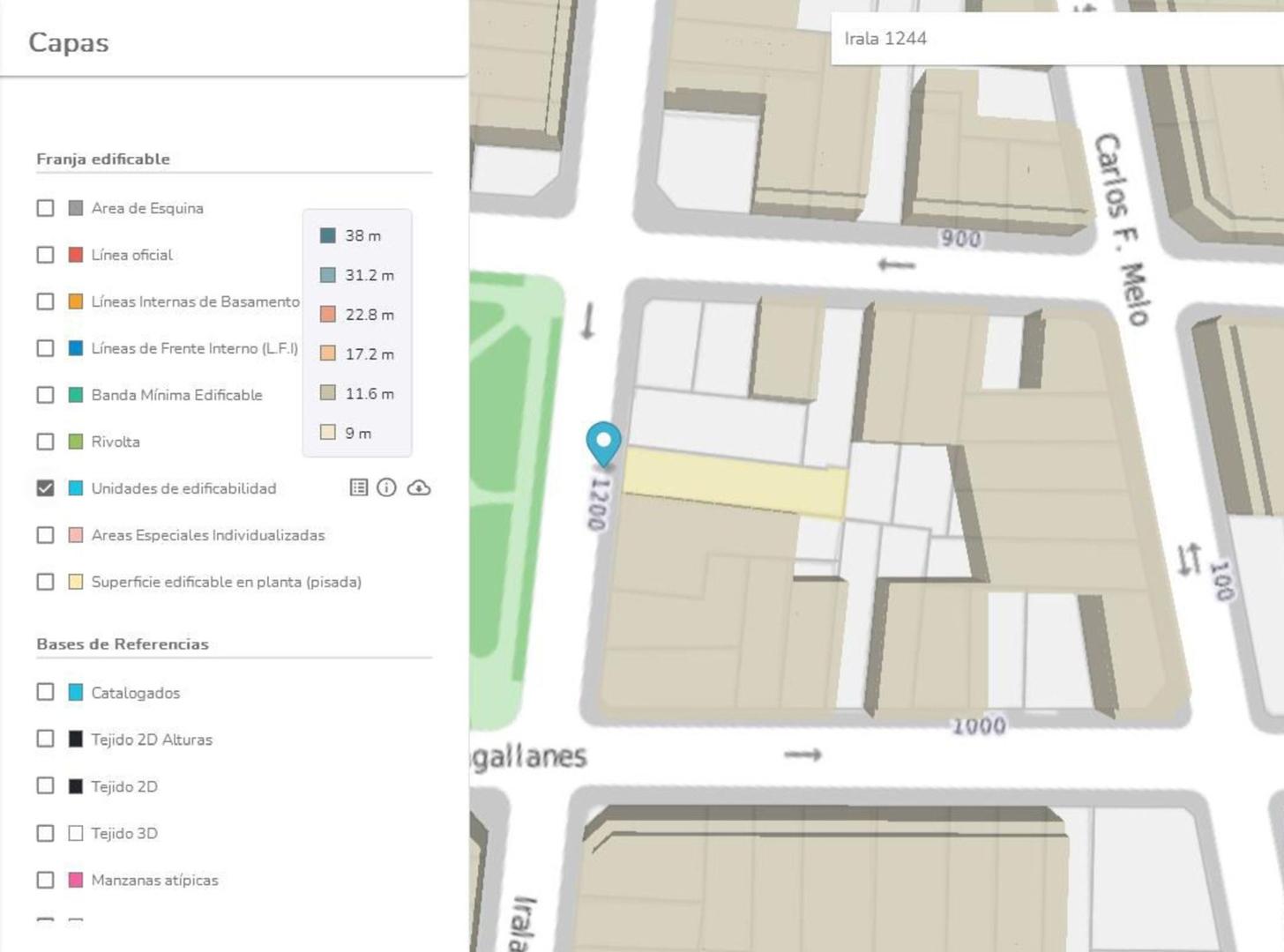Image resolution: width=1284 pixels, height=952 pixels.
Task: Check Líneas Internas de Basamento
Action: [x=45, y=301]
